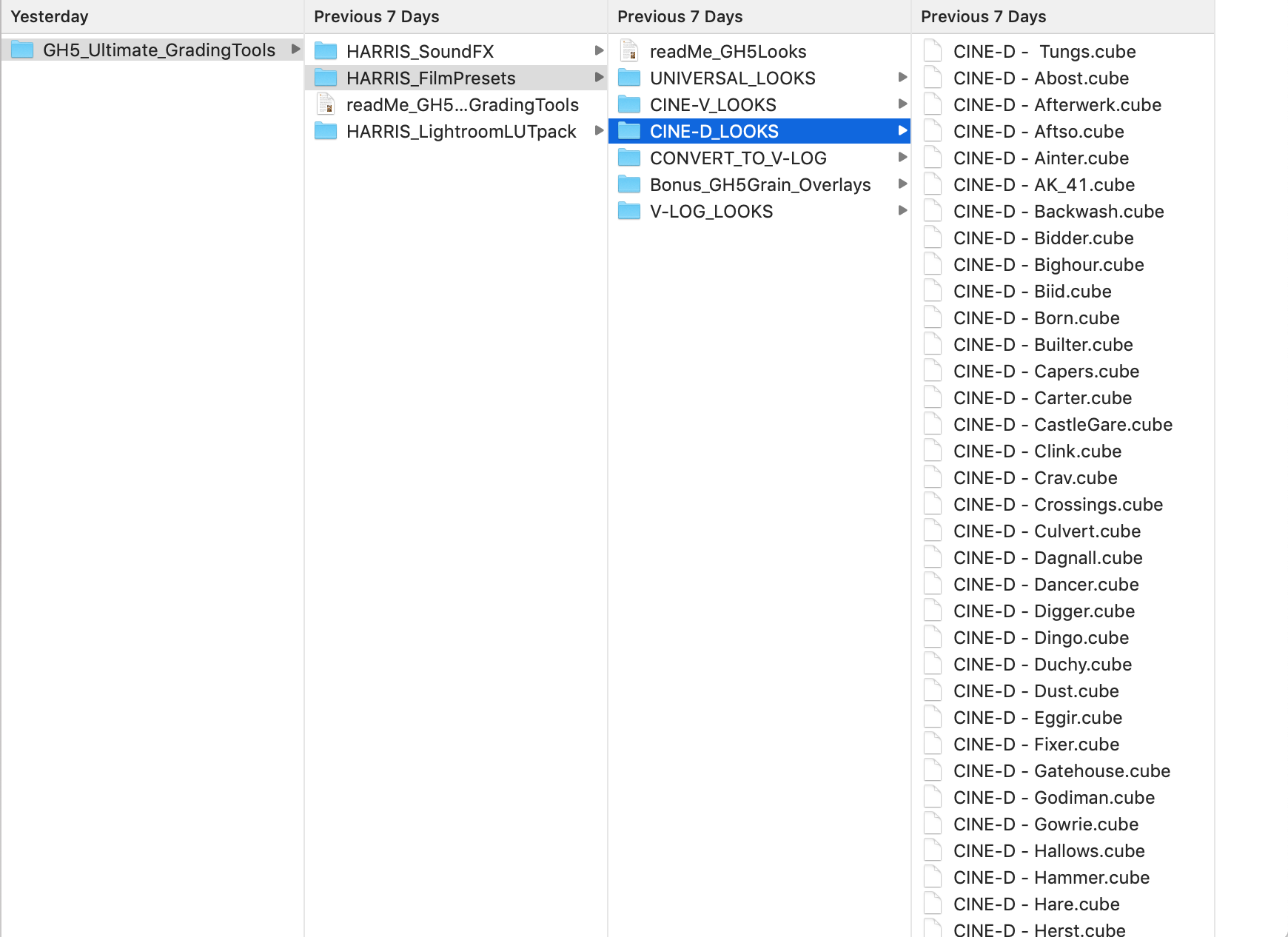1288x937 pixels.
Task: Select the file name CINE-D - Dagnall.cube
Action: 1048,558
